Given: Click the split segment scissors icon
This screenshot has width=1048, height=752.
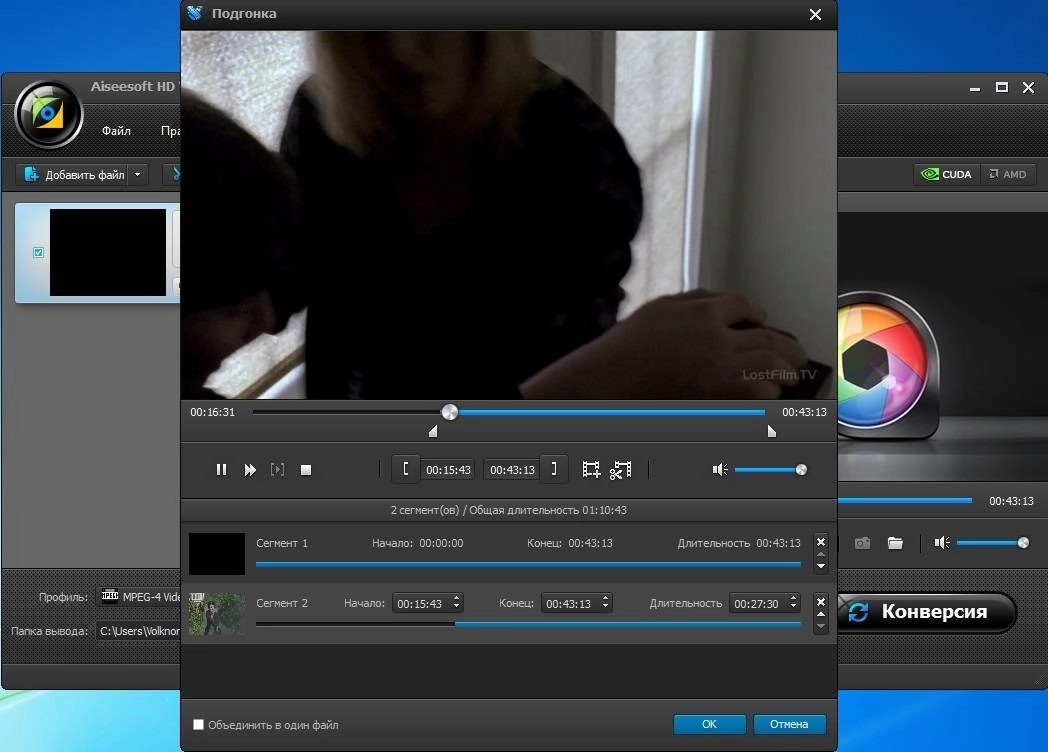Looking at the screenshot, I should (620, 470).
